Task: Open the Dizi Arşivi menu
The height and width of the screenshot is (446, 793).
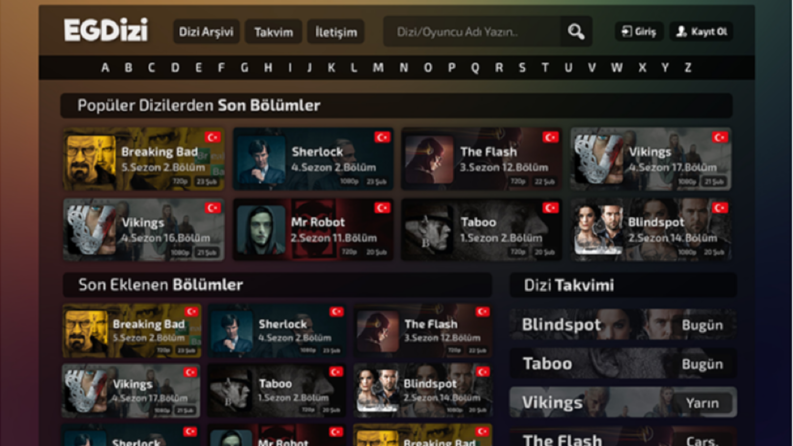Action: click(x=206, y=32)
